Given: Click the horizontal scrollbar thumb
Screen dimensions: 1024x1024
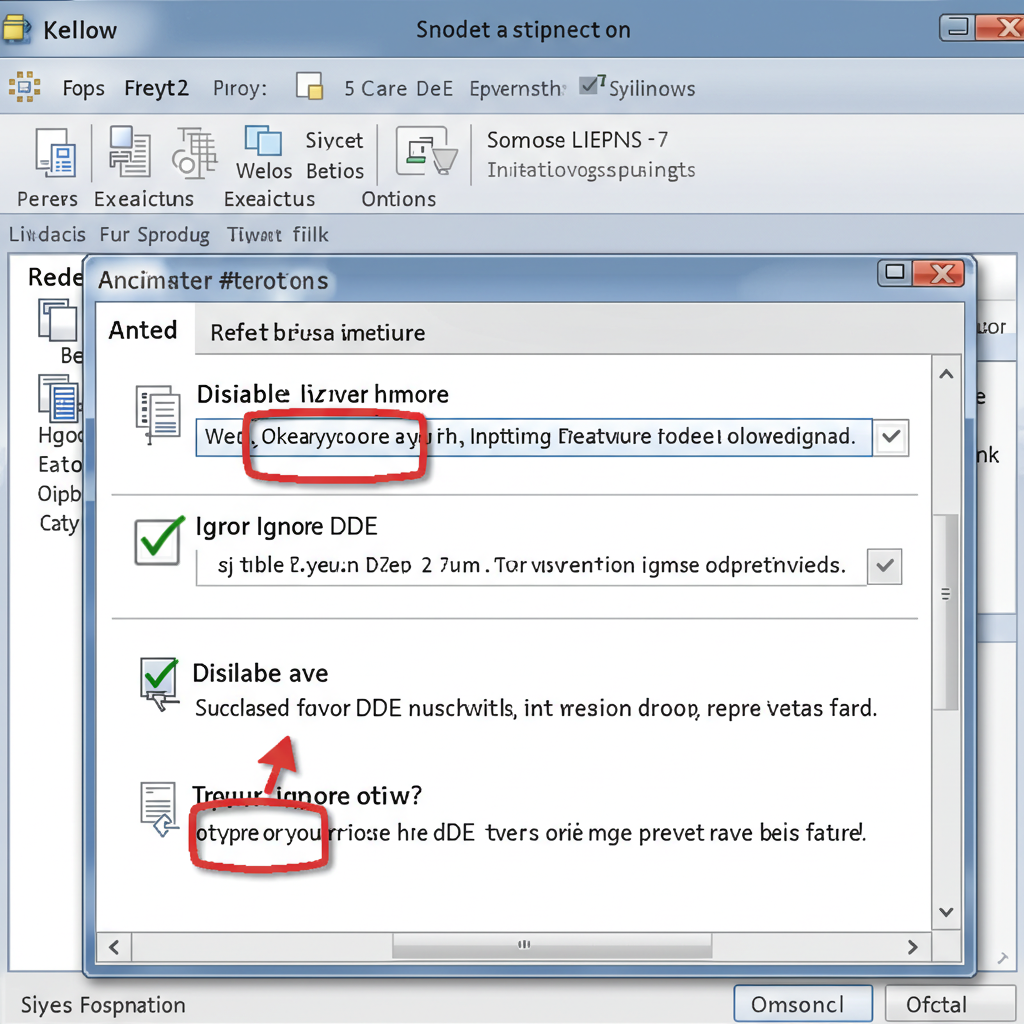Looking at the screenshot, I should (x=552, y=945).
